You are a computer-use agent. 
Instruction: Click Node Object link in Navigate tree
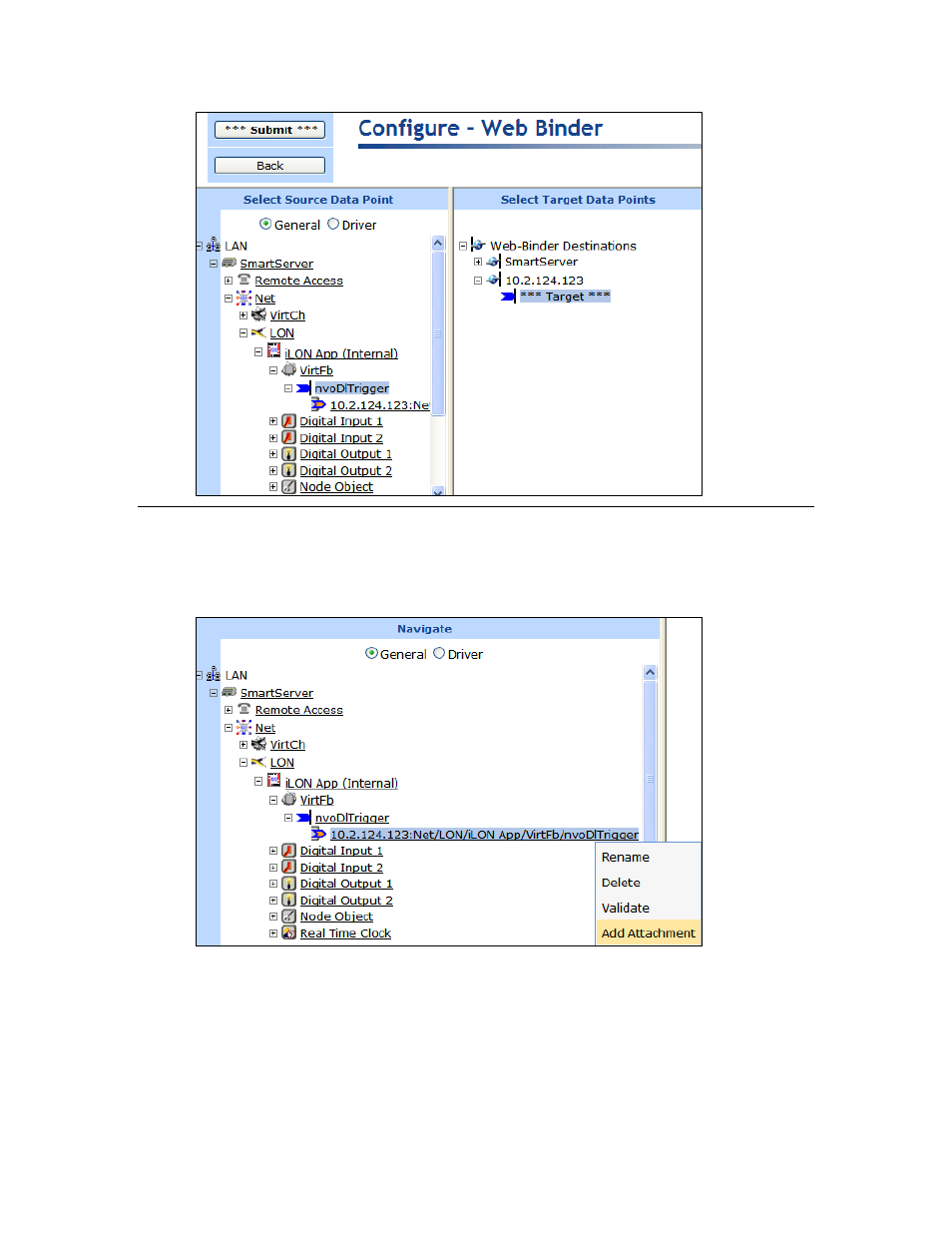click(x=336, y=917)
